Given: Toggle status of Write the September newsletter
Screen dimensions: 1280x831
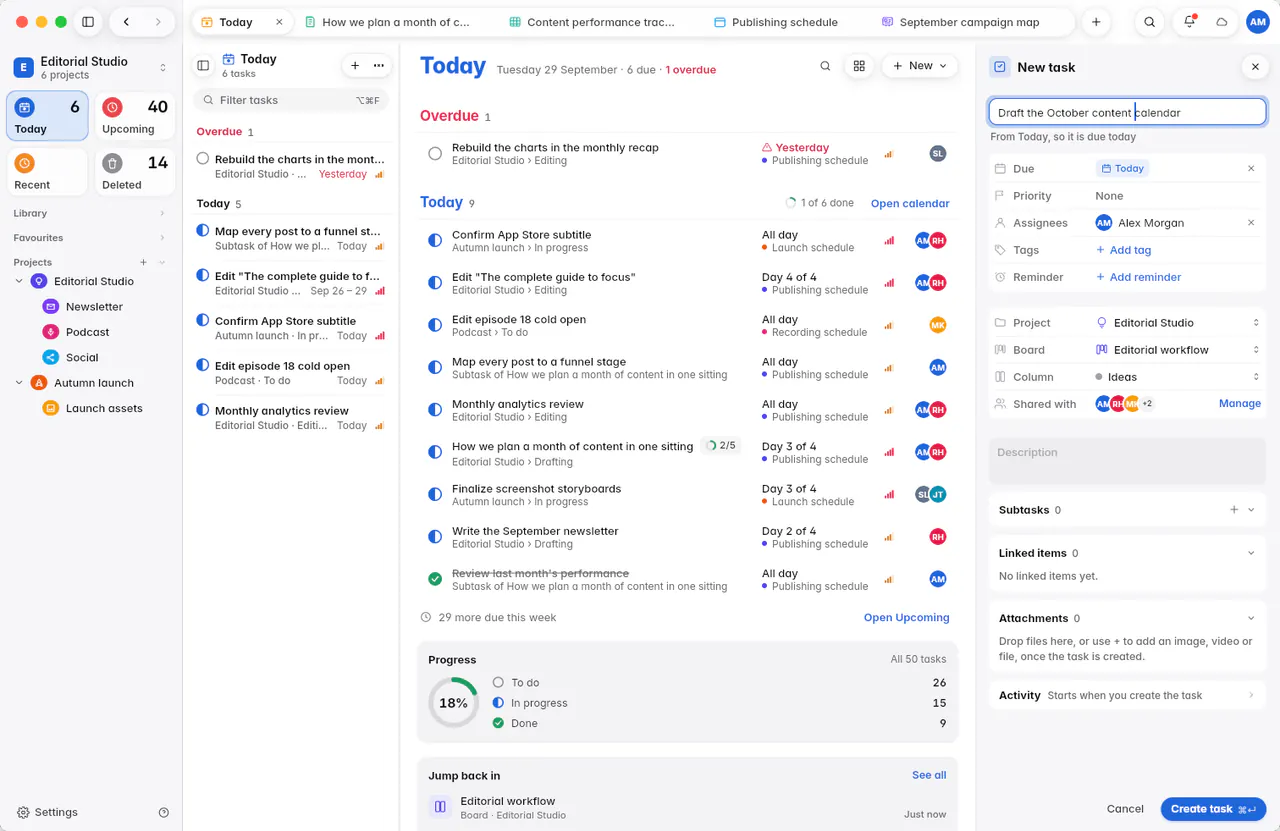Looking at the screenshot, I should (435, 537).
